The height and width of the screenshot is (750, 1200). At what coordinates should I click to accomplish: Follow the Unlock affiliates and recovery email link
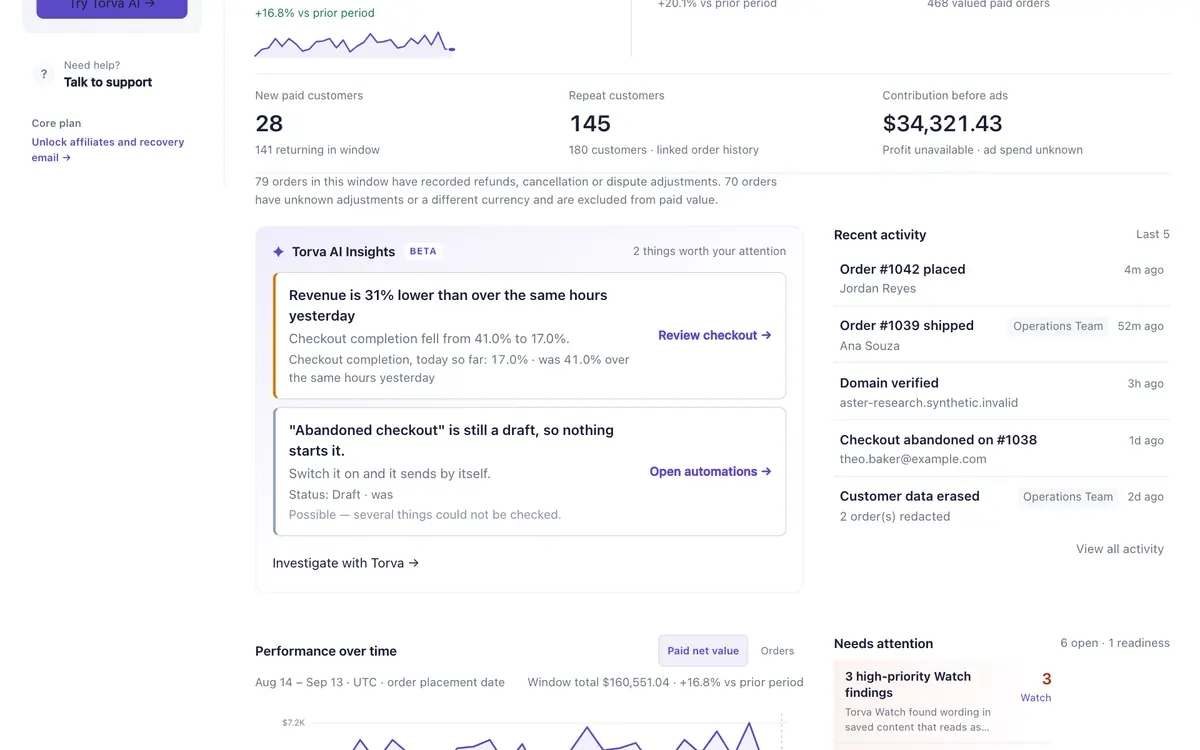click(108, 150)
